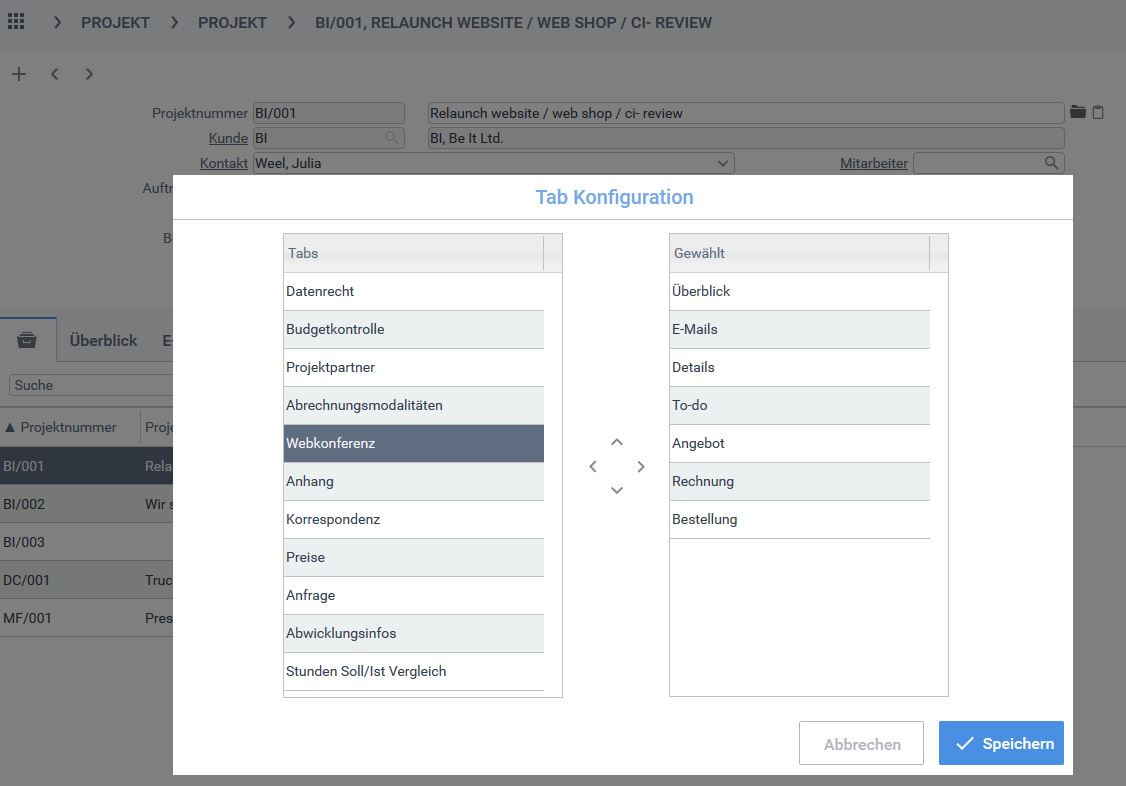Click the BI, Be It Ltd. field

[x=745, y=138]
